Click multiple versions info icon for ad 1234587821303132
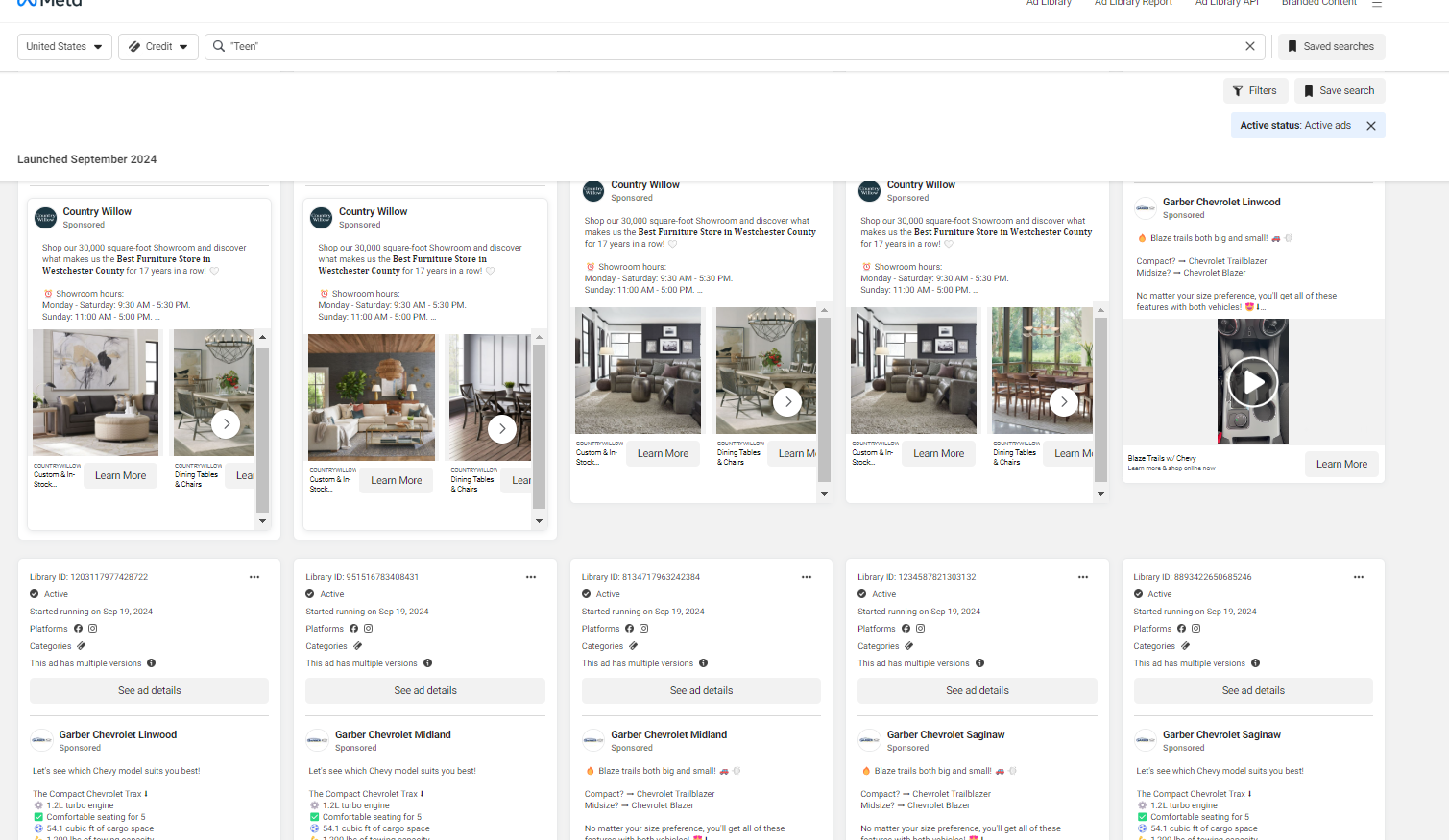This screenshot has height=840, width=1449. (x=979, y=663)
